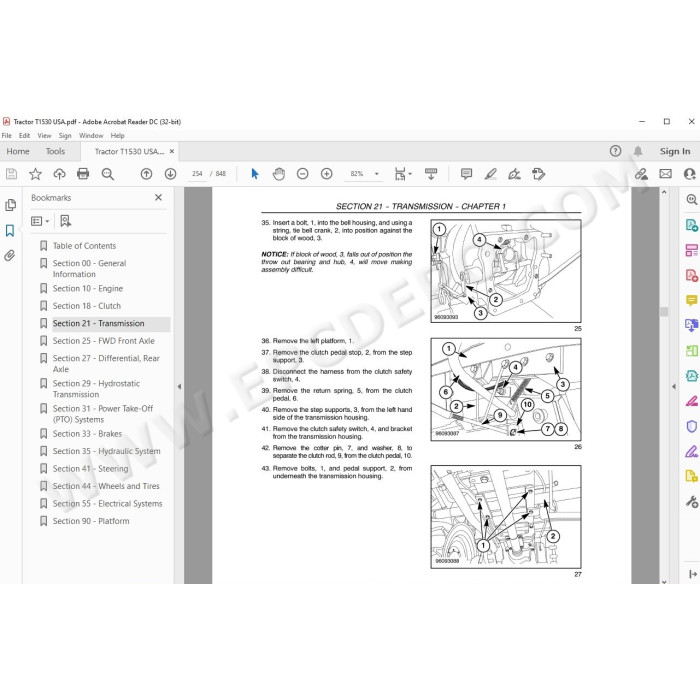The image size is (700, 700).
Task: Collapse the right tools pane arrow
Action: point(674,387)
